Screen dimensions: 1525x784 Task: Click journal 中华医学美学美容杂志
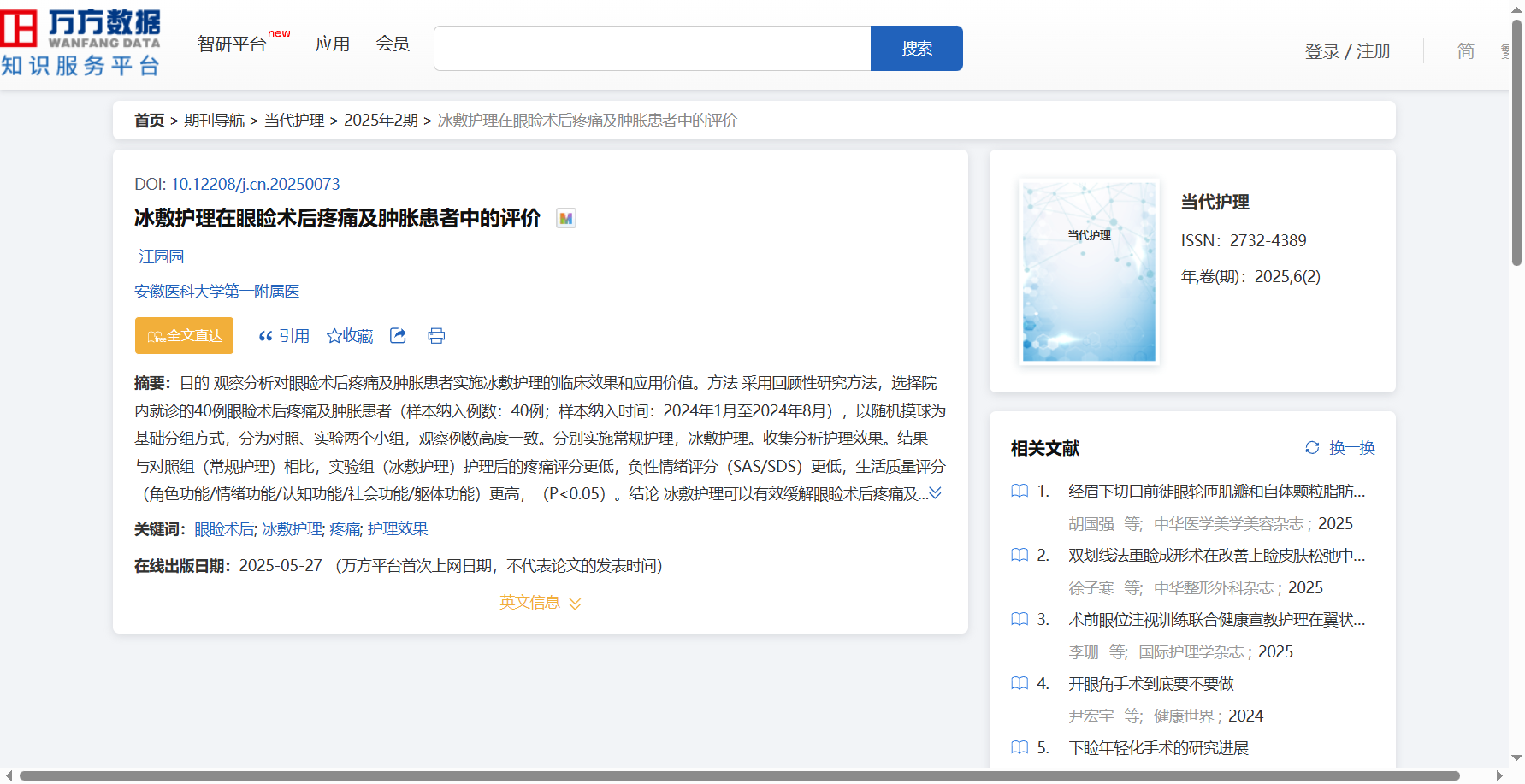[1229, 523]
